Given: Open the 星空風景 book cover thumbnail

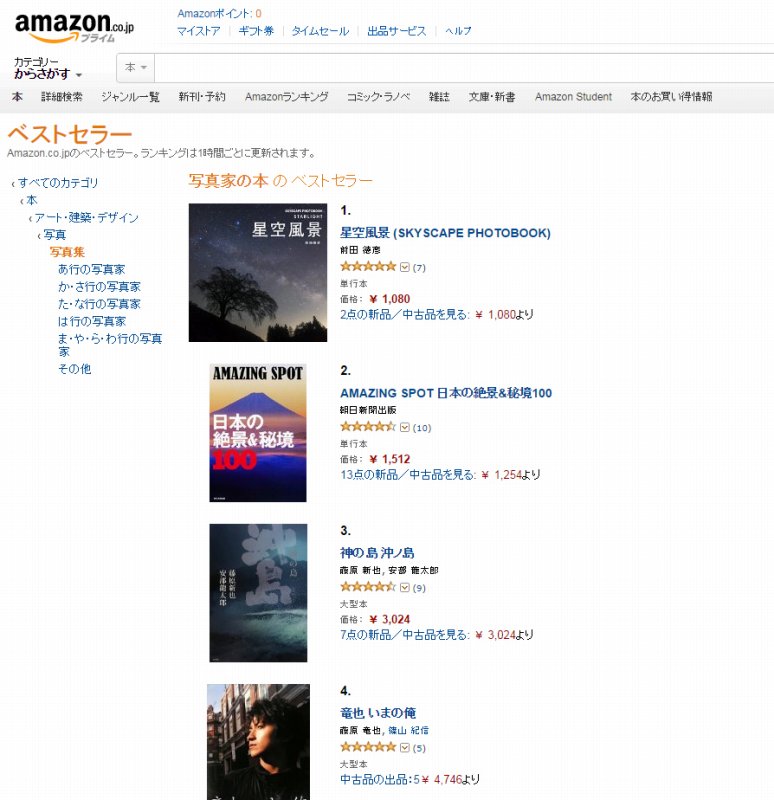Looking at the screenshot, I should point(258,272).
